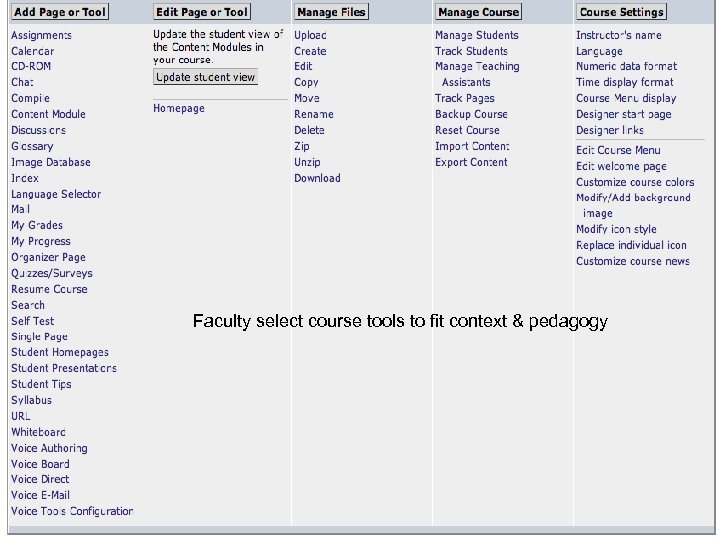720x540 pixels.
Task: Open the Manage Students link
Action: click(477, 35)
